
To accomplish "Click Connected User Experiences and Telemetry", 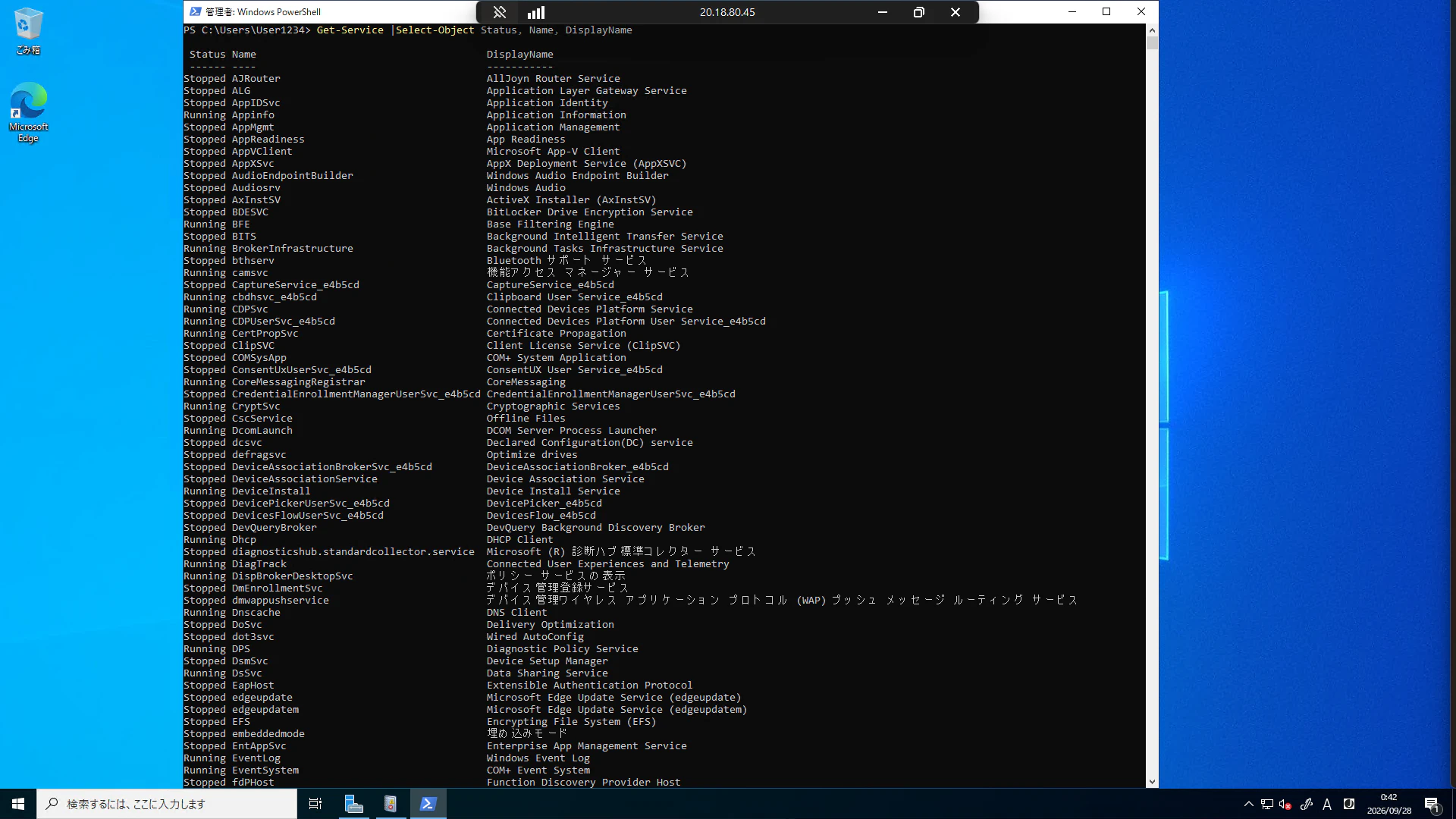I will (607, 563).
